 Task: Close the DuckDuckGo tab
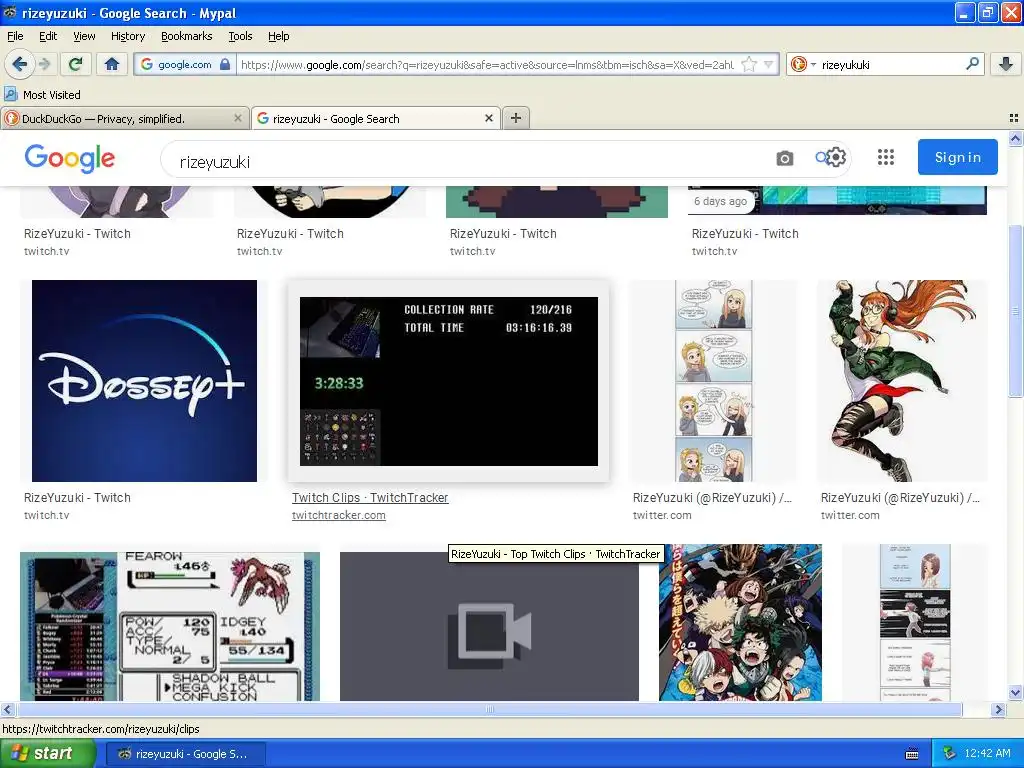[238, 118]
